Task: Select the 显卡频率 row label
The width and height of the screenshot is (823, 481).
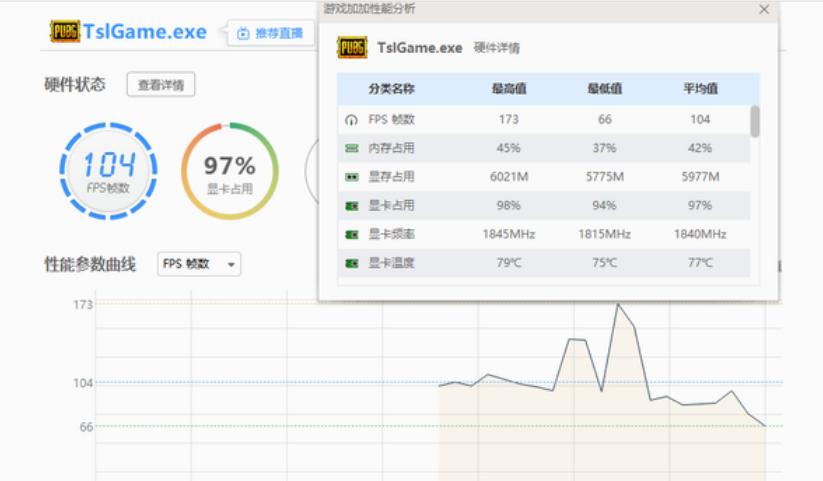Action: point(392,234)
